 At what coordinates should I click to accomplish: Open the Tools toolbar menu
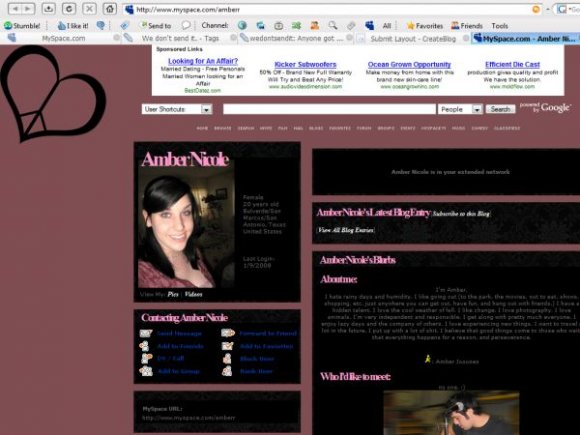pyautogui.click(x=499, y=26)
